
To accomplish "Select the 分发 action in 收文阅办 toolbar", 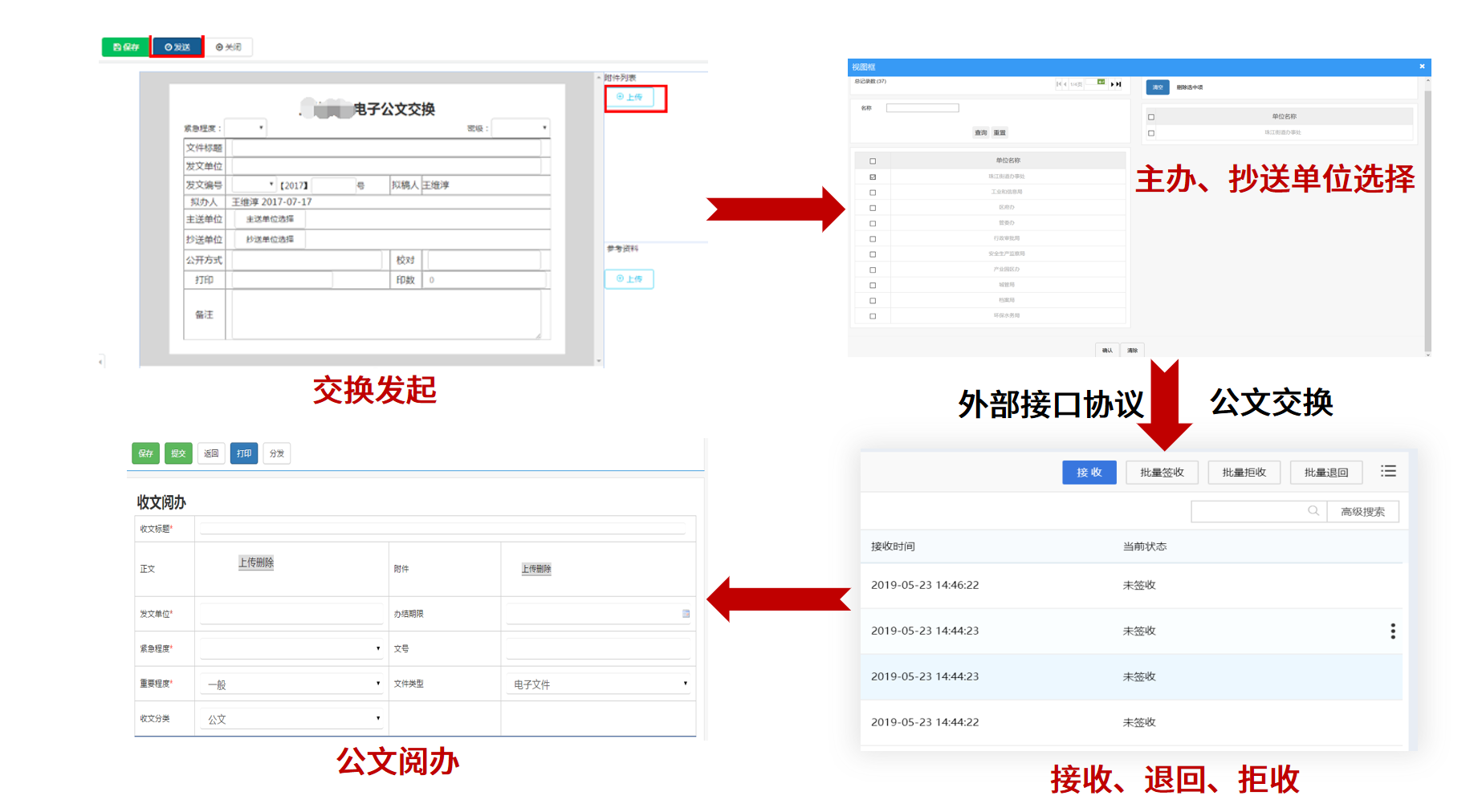I will tap(276, 453).
